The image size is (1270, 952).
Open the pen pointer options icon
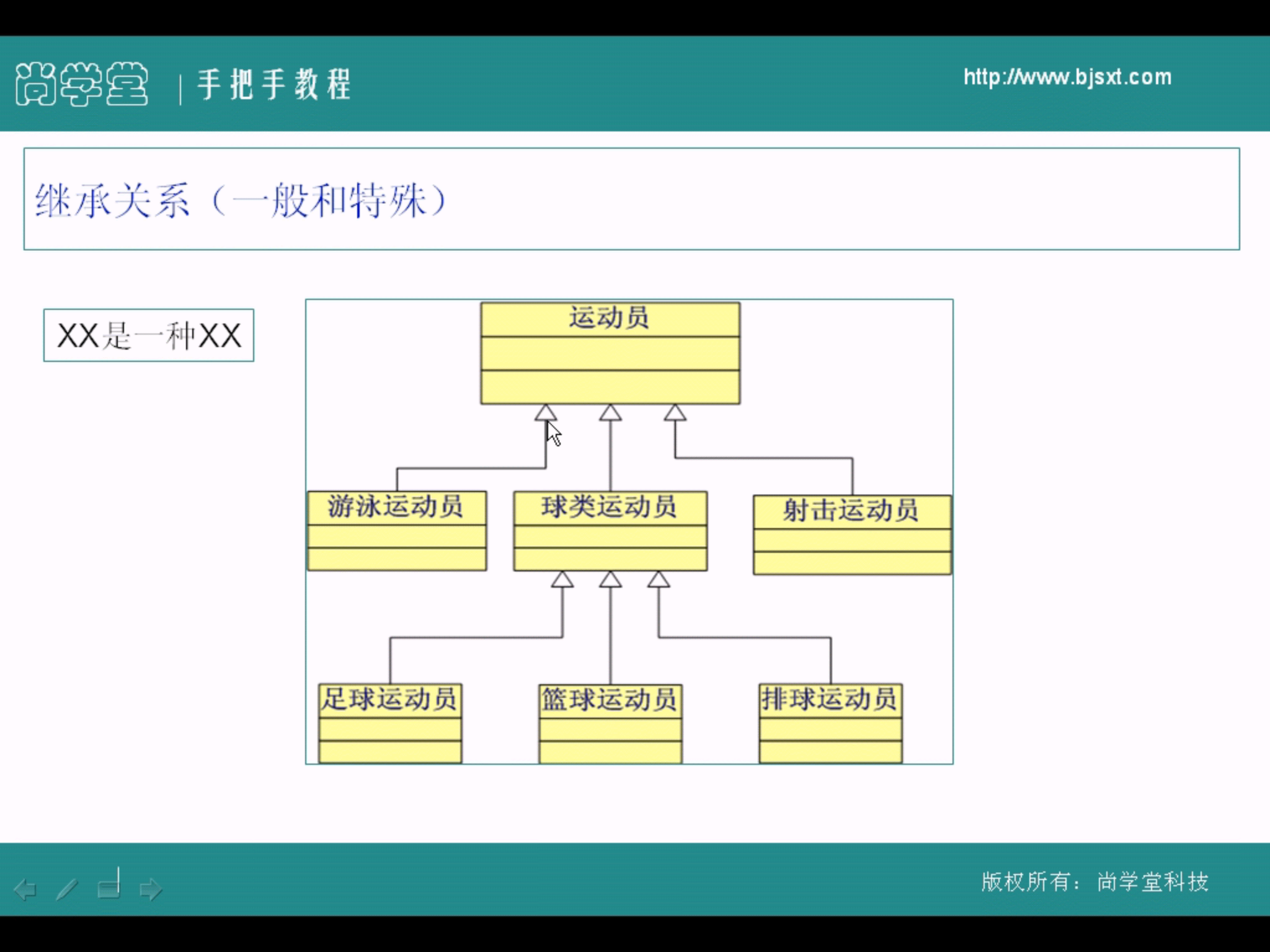[x=67, y=889]
